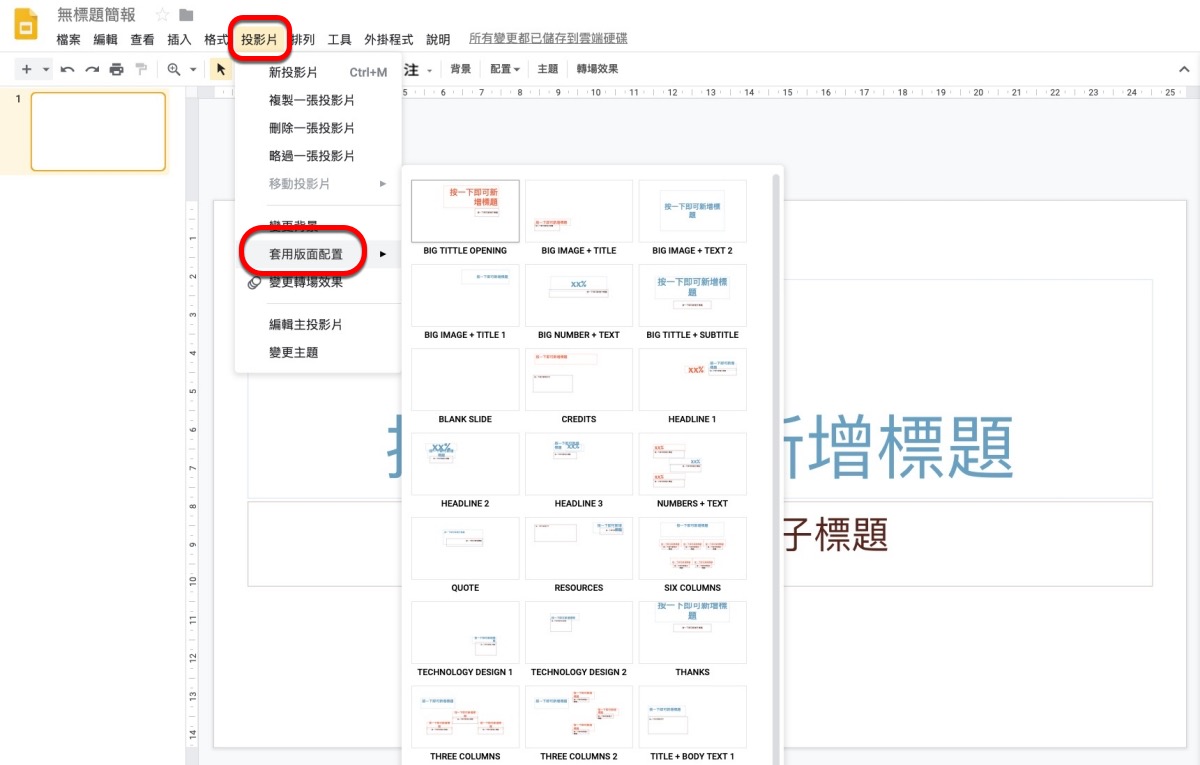
Task: Click the zoom magnifier icon
Action: point(174,69)
